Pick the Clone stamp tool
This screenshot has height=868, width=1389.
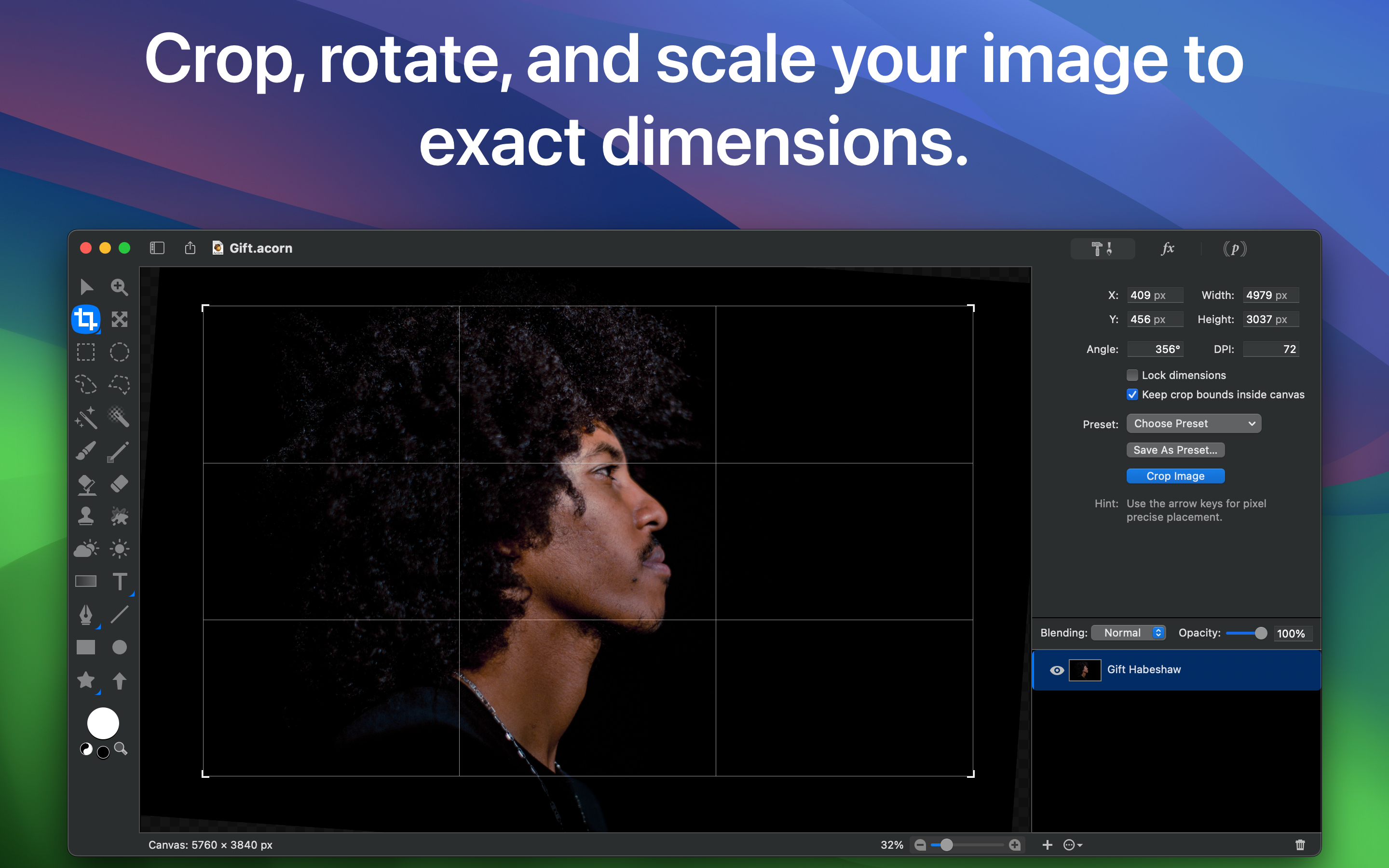86,516
